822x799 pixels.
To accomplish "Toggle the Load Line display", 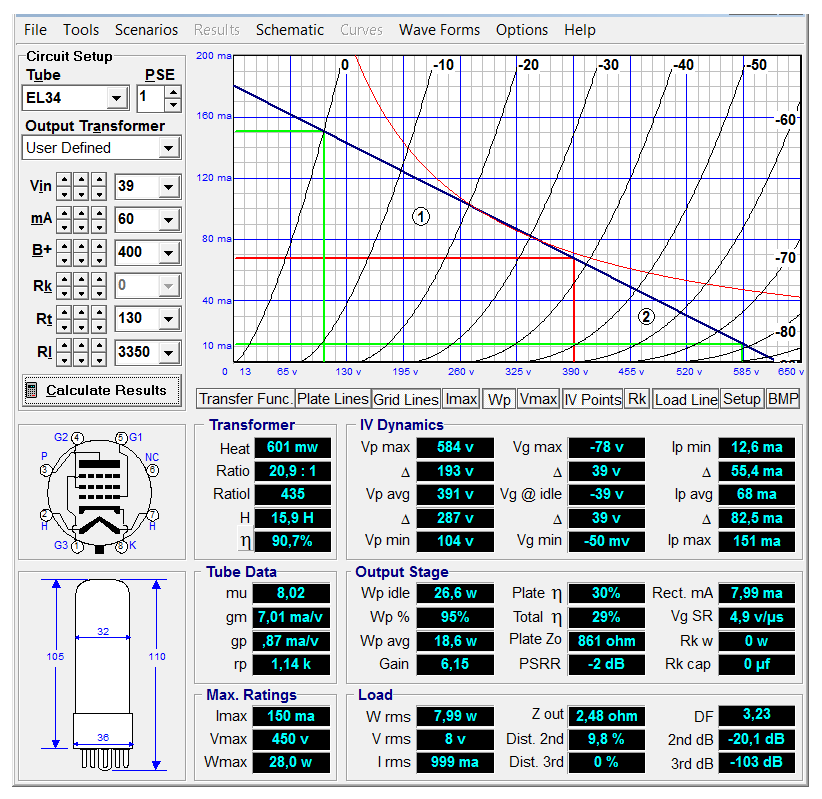I will [686, 399].
